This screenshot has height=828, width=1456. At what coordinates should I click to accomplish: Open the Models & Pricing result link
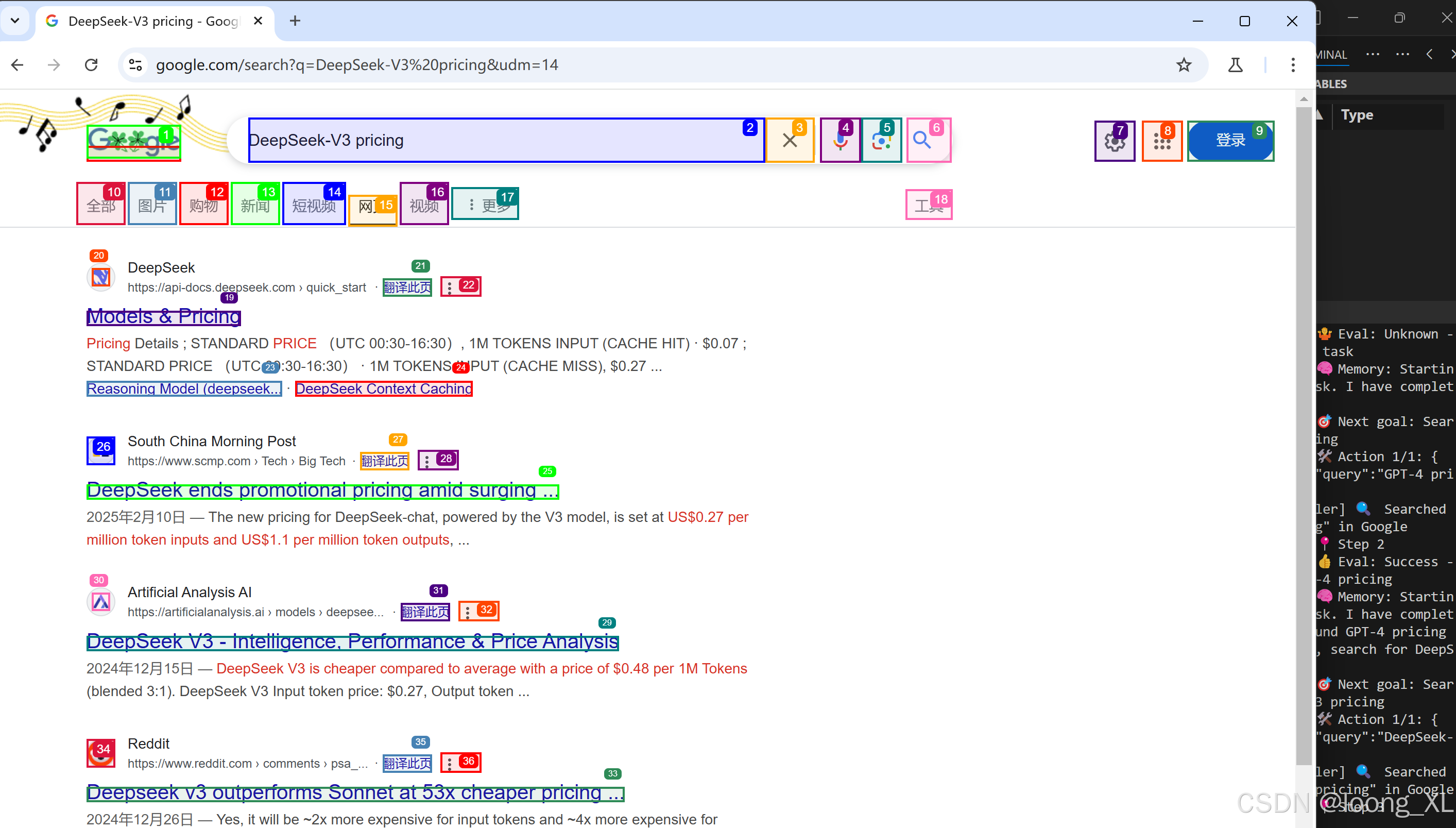tap(164, 317)
